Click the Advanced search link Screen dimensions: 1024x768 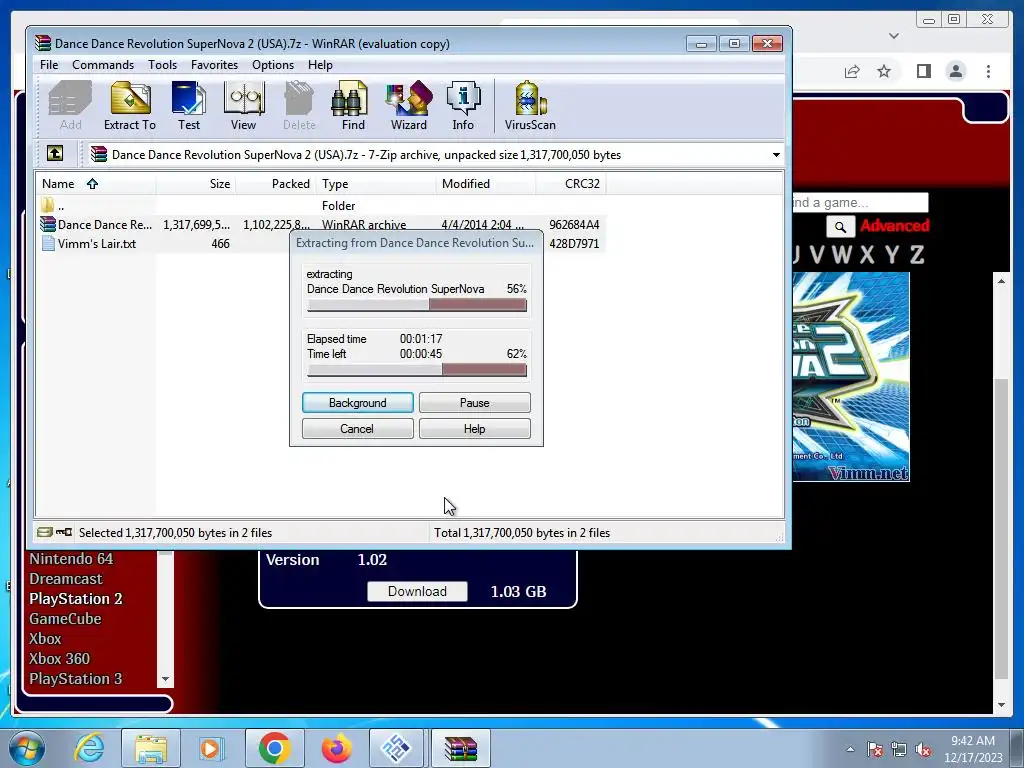pos(895,226)
